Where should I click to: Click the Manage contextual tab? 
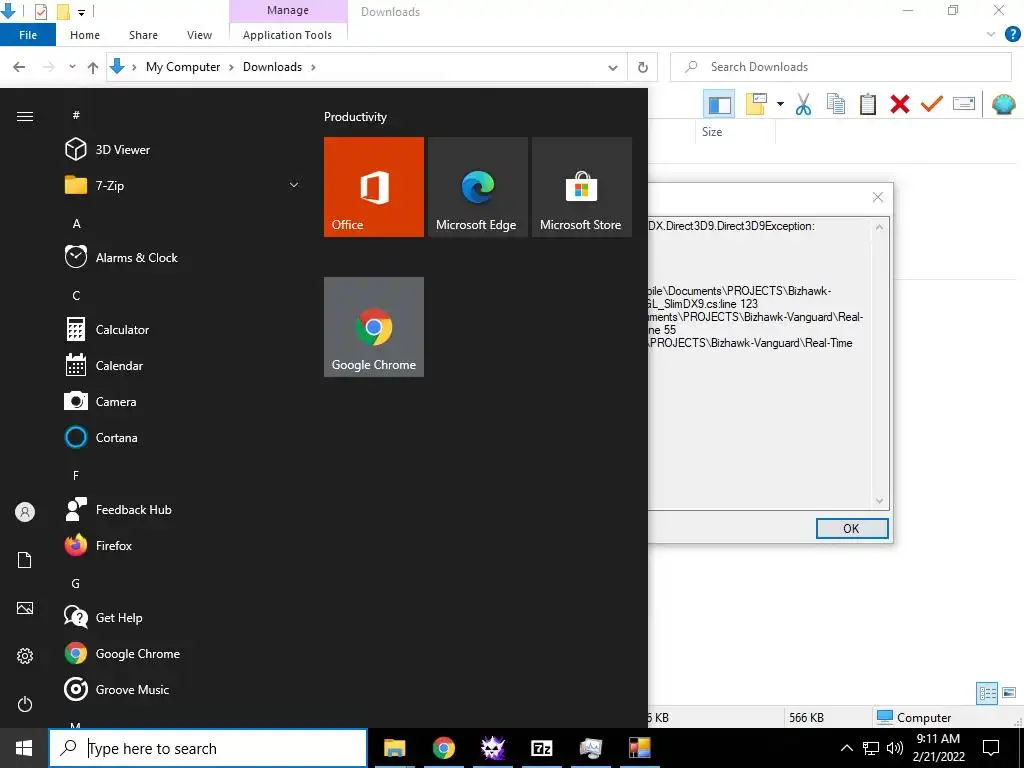pyautogui.click(x=288, y=10)
